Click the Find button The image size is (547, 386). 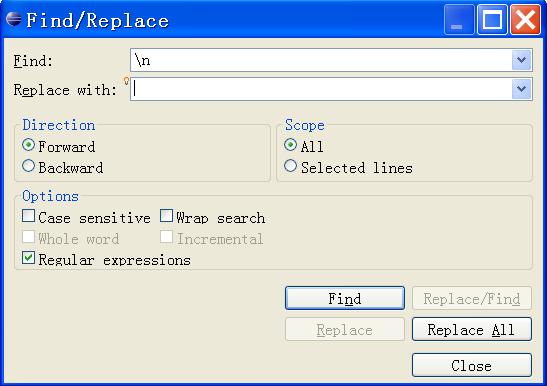[345, 298]
